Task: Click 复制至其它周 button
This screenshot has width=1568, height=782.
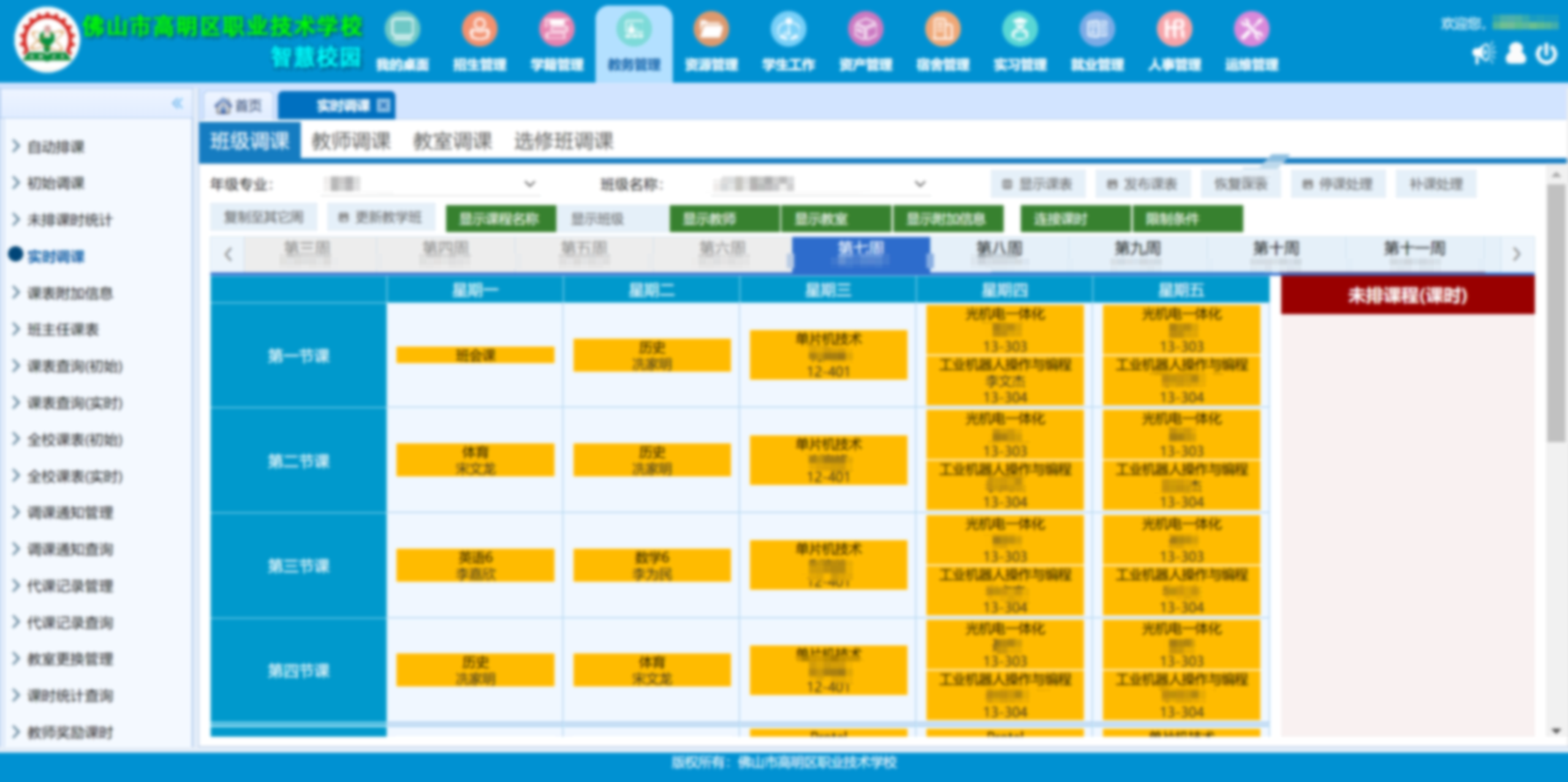Action: coord(264,217)
